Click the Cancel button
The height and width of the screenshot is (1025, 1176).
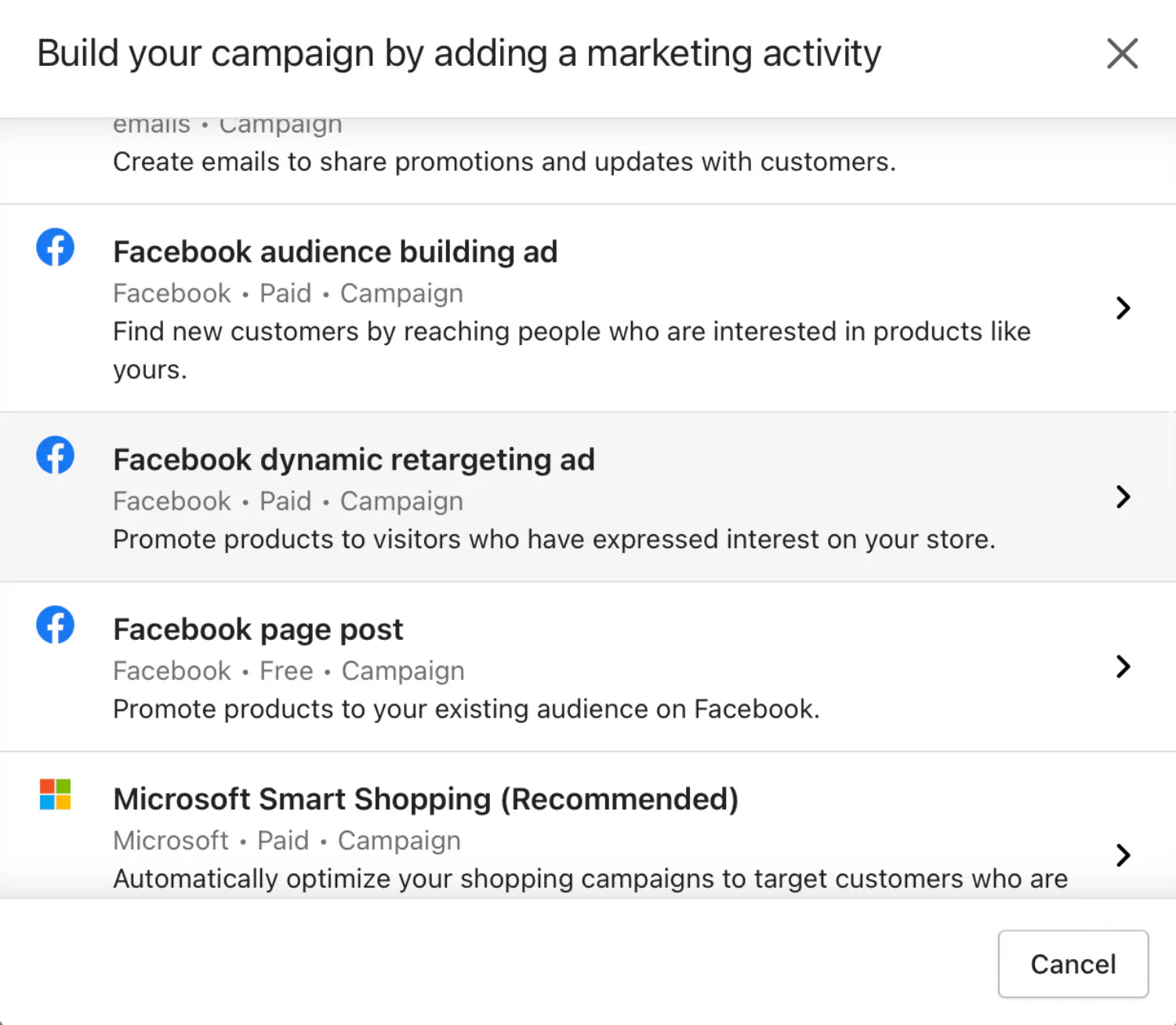coord(1073,964)
